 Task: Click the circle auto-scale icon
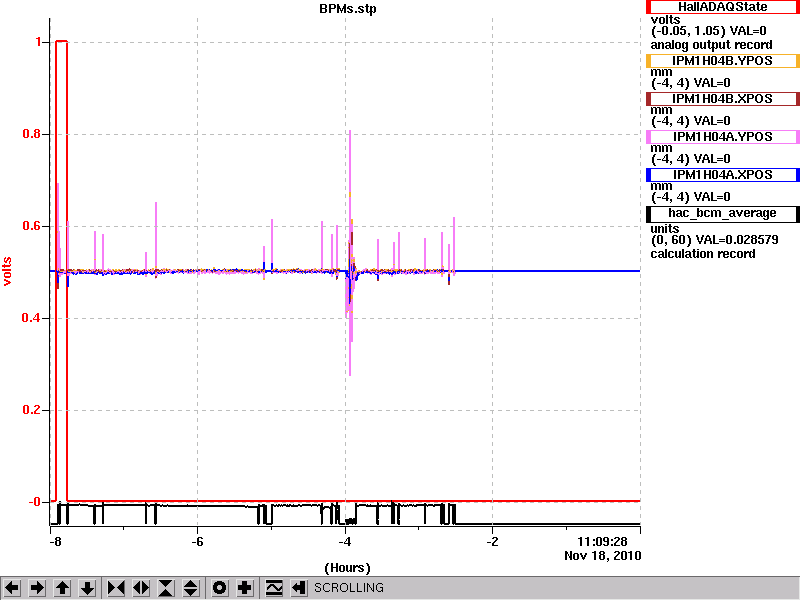pos(220,588)
